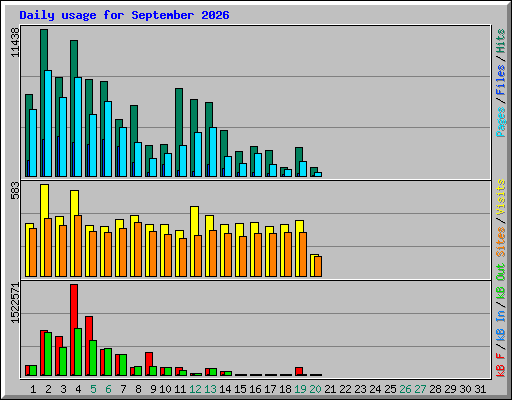Click day label 9 on the x-axis
The image size is (512, 400).
(153, 389)
